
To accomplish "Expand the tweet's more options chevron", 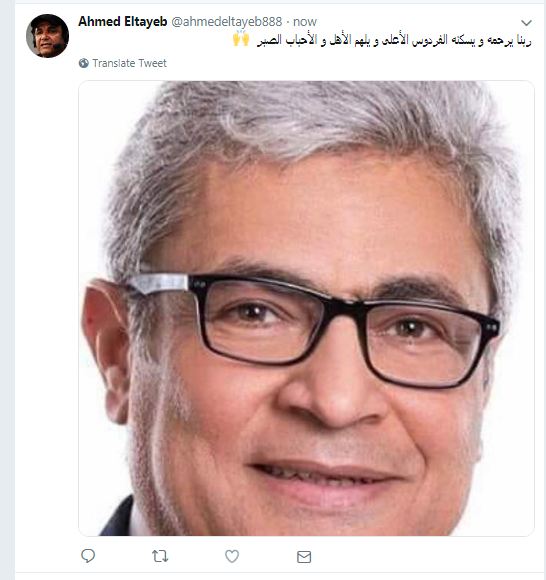I will coord(526,23).
